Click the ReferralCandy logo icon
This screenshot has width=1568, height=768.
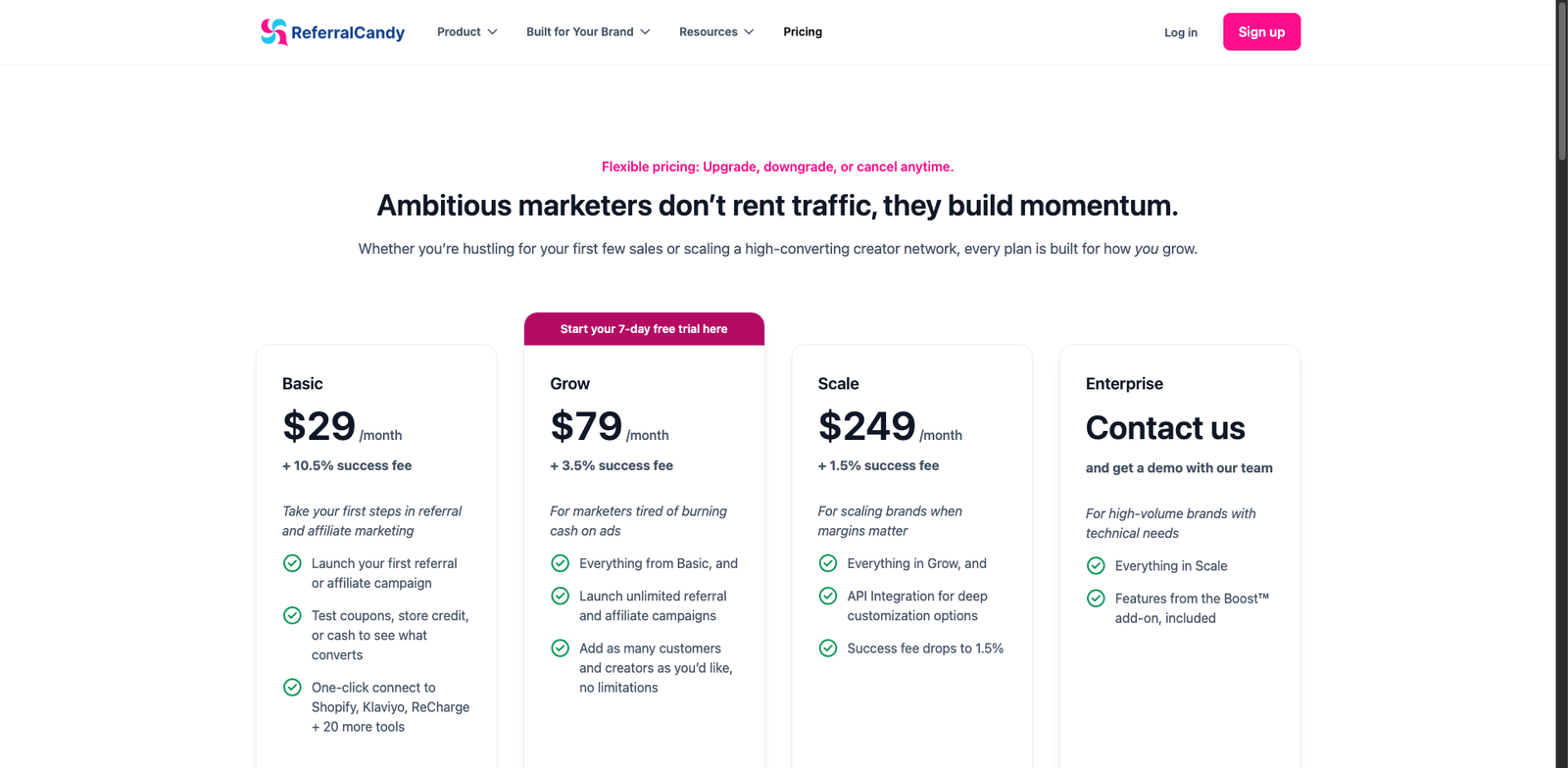[x=273, y=32]
